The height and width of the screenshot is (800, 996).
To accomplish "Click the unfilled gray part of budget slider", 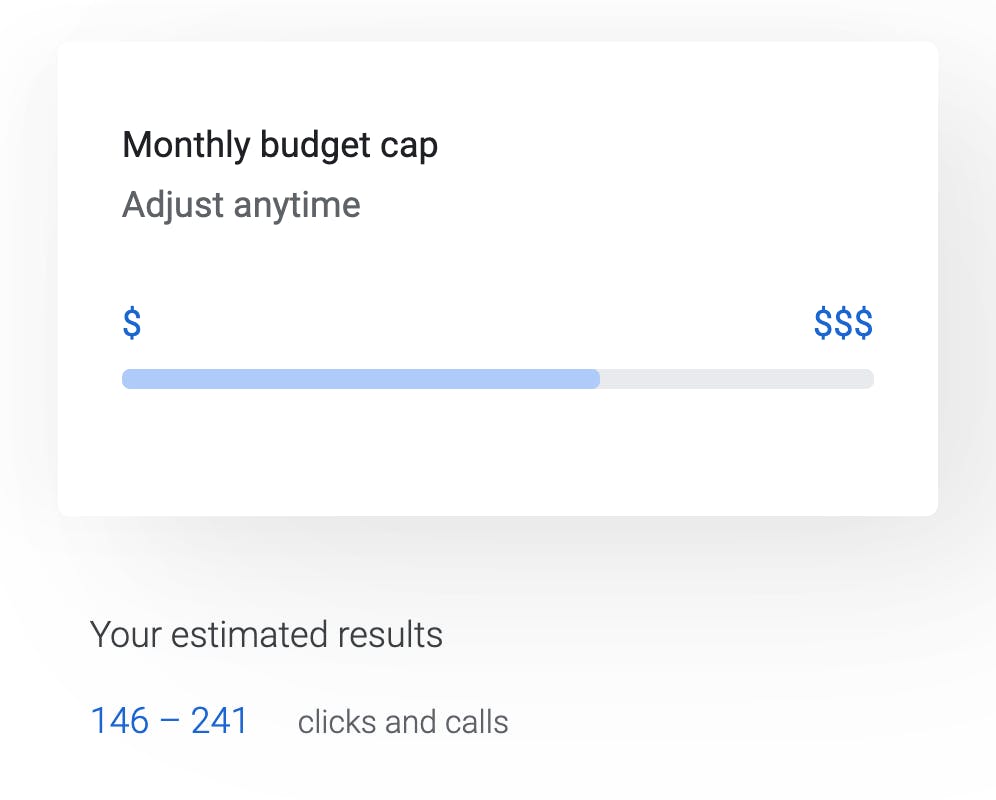I will (x=737, y=379).
